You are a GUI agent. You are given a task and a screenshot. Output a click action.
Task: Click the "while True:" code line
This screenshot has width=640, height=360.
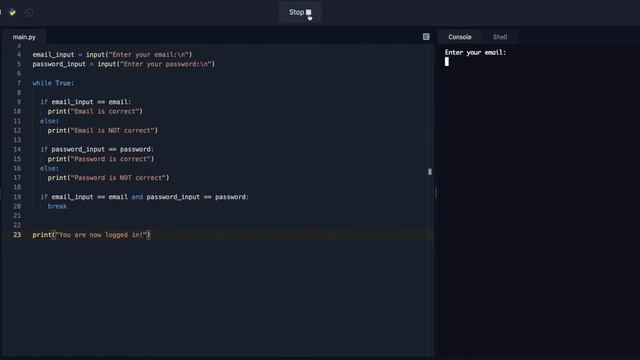(x=53, y=83)
